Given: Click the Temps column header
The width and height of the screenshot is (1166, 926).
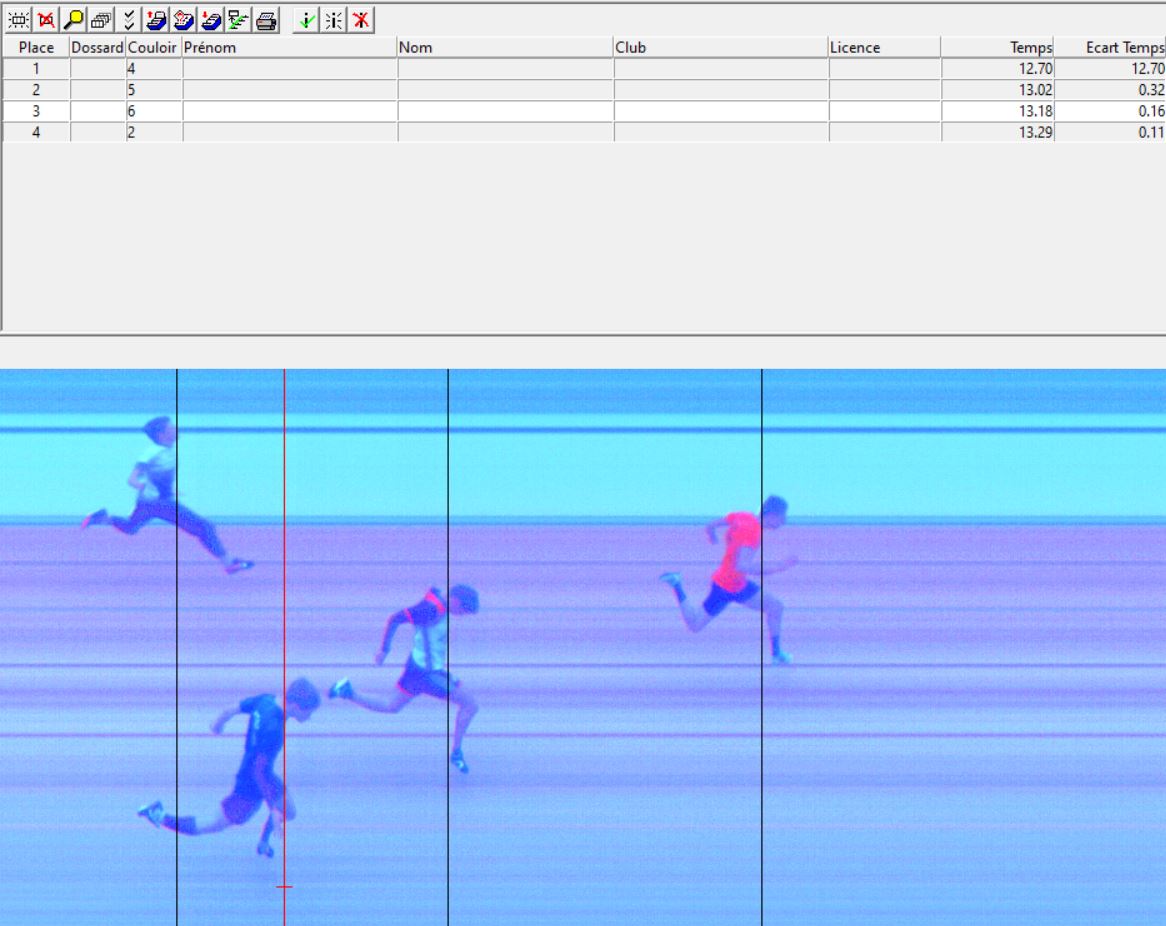Looking at the screenshot, I should pos(997,48).
